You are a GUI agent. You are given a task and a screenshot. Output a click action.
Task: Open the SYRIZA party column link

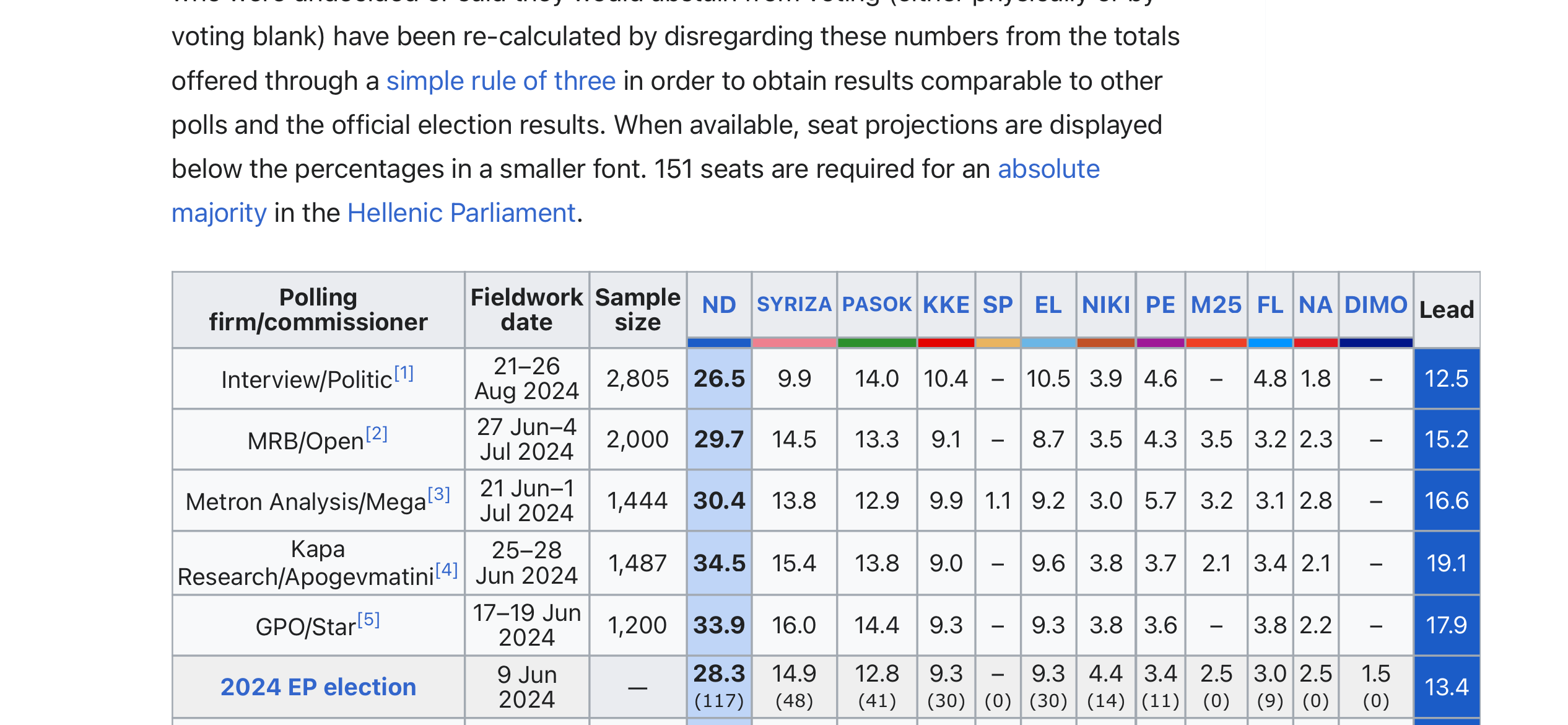794,305
